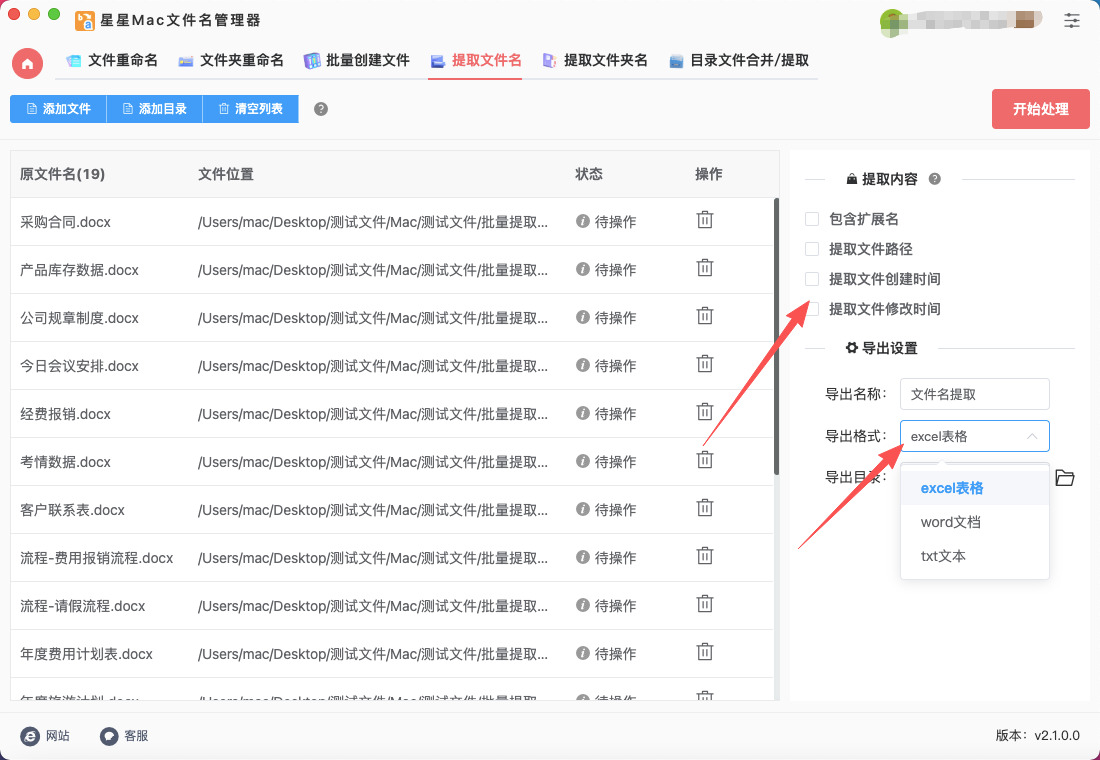Choose word文档 from the format list

(x=950, y=522)
